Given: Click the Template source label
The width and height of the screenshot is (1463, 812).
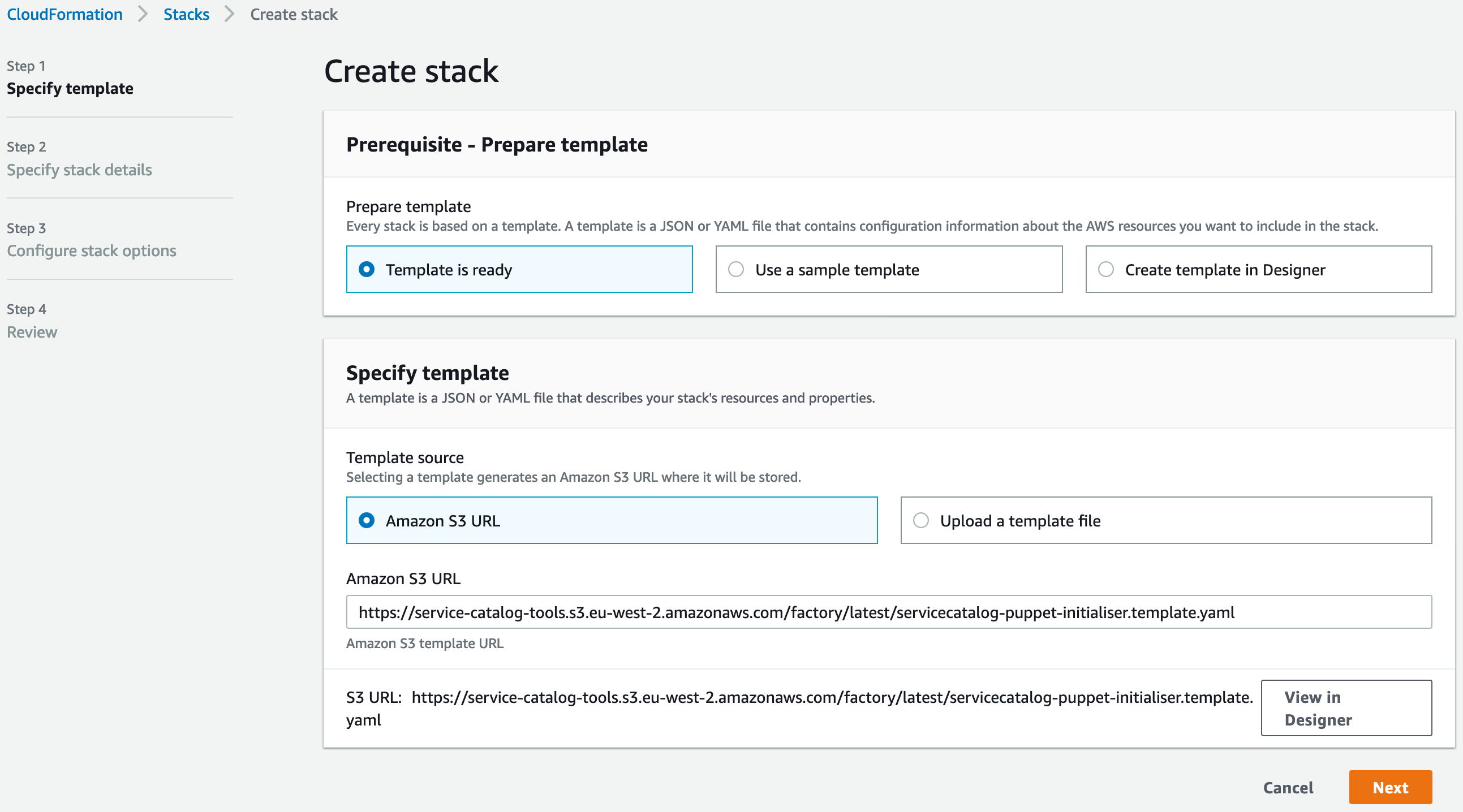Looking at the screenshot, I should pos(405,457).
